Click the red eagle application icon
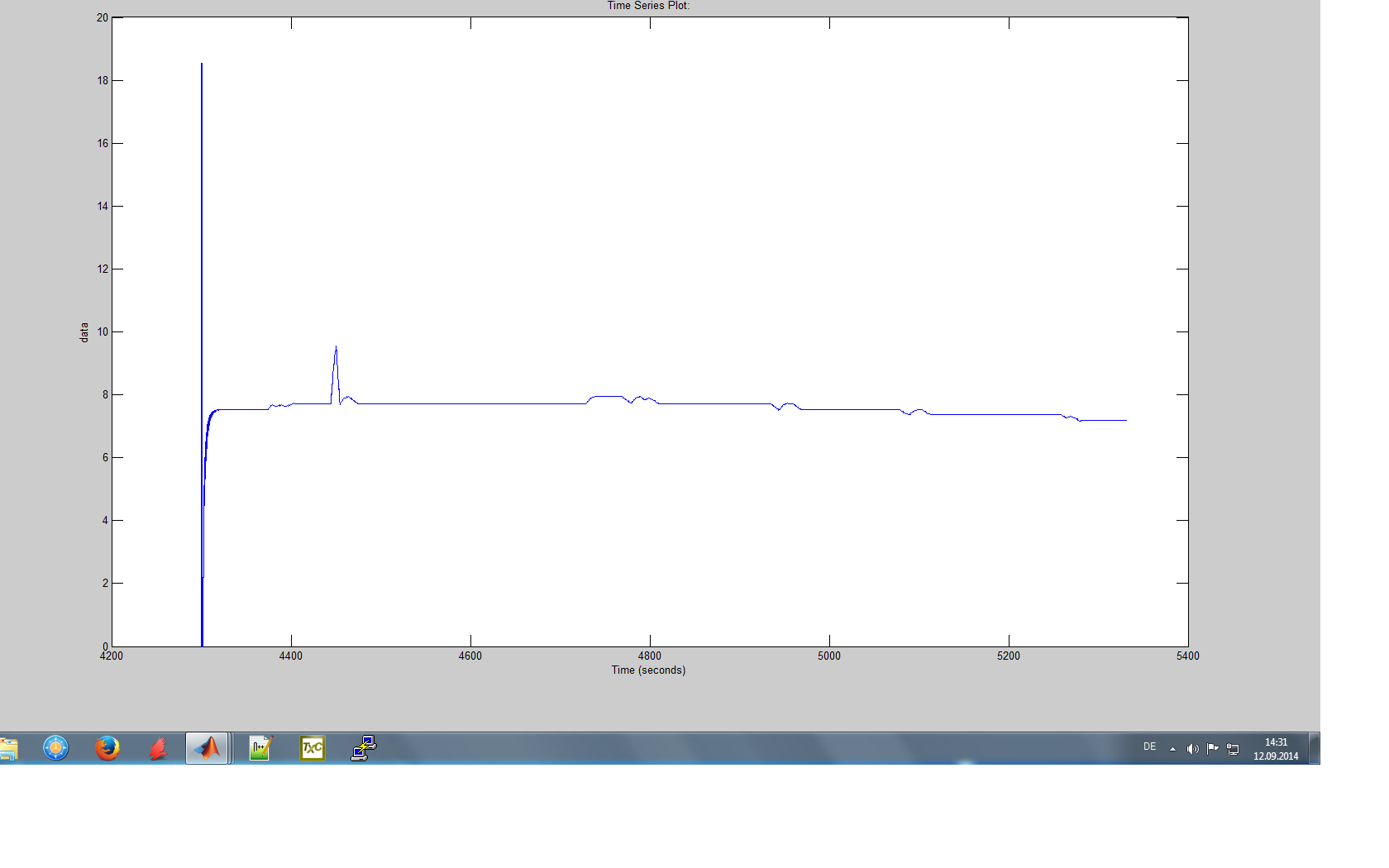The width and height of the screenshot is (1389, 868). tap(157, 749)
